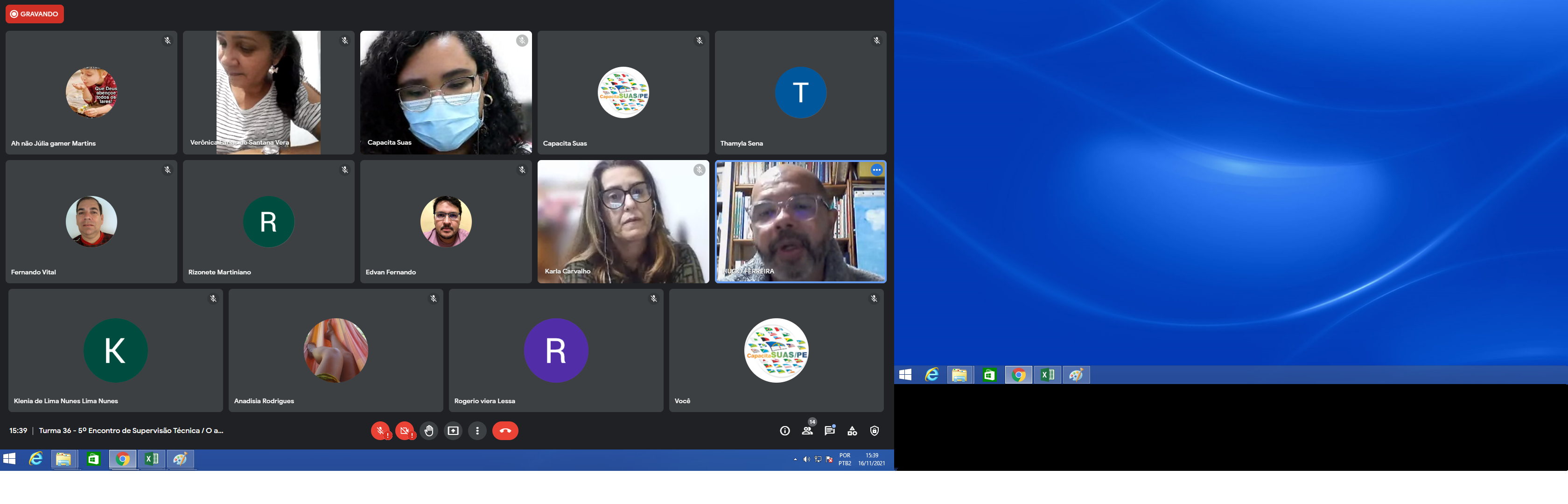This screenshot has width=1568, height=504.
Task: Click the GRAVANDO recording indicator
Action: pyautogui.click(x=35, y=14)
